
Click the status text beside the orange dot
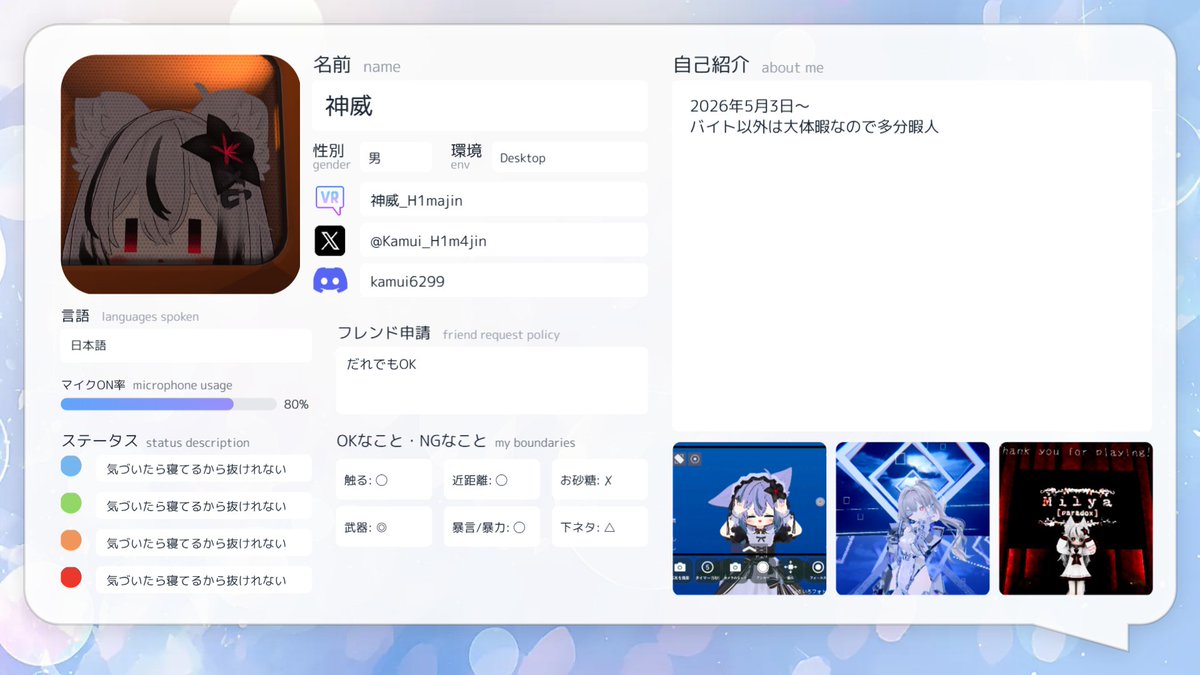click(x=204, y=543)
